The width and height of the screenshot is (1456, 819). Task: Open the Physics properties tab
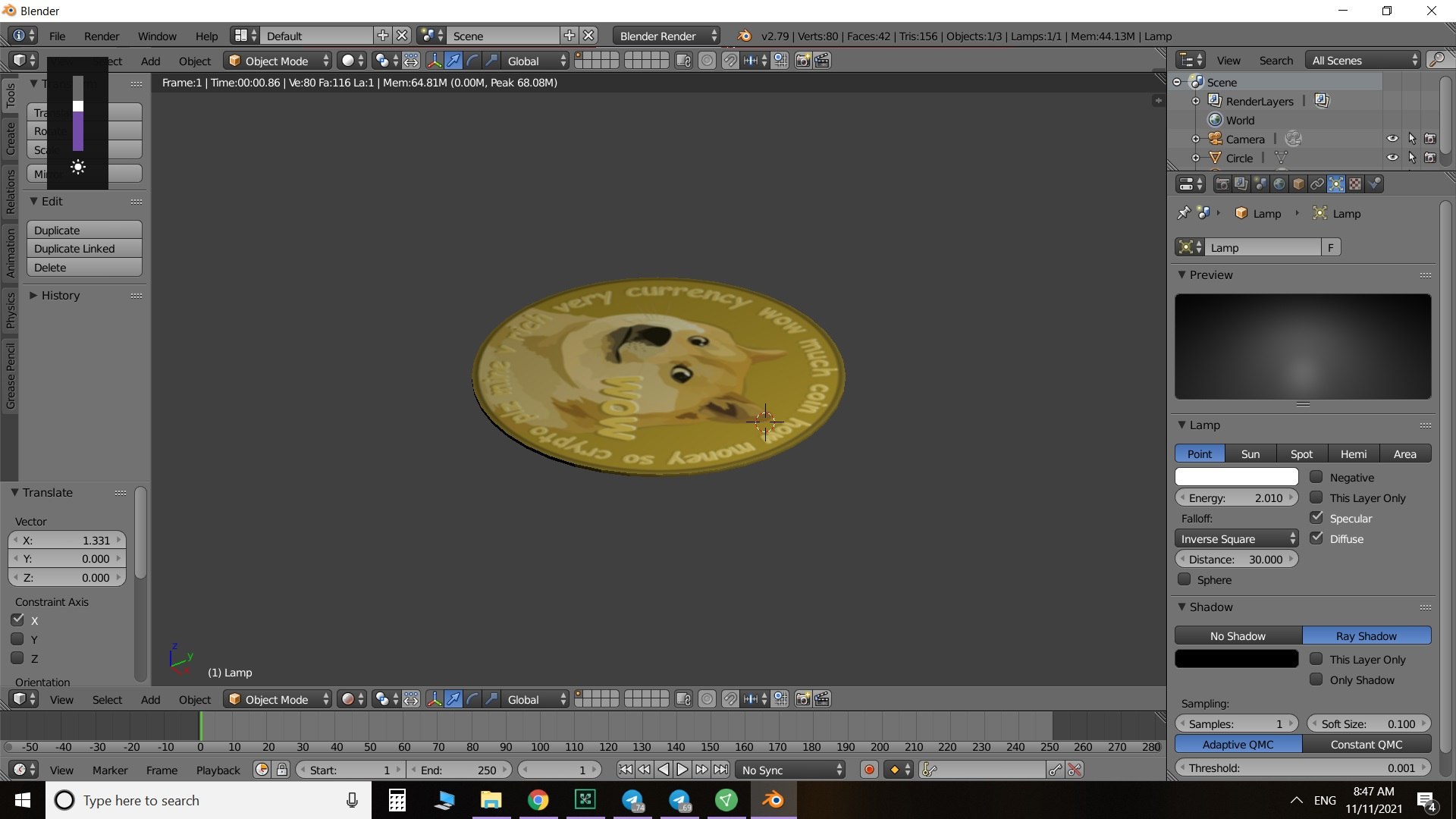pyautogui.click(x=1374, y=184)
